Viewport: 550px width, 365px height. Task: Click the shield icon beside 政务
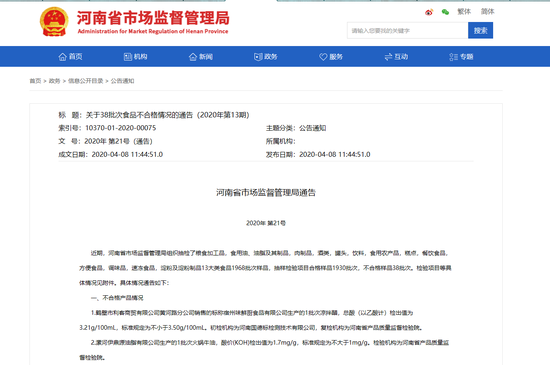pos(258,57)
